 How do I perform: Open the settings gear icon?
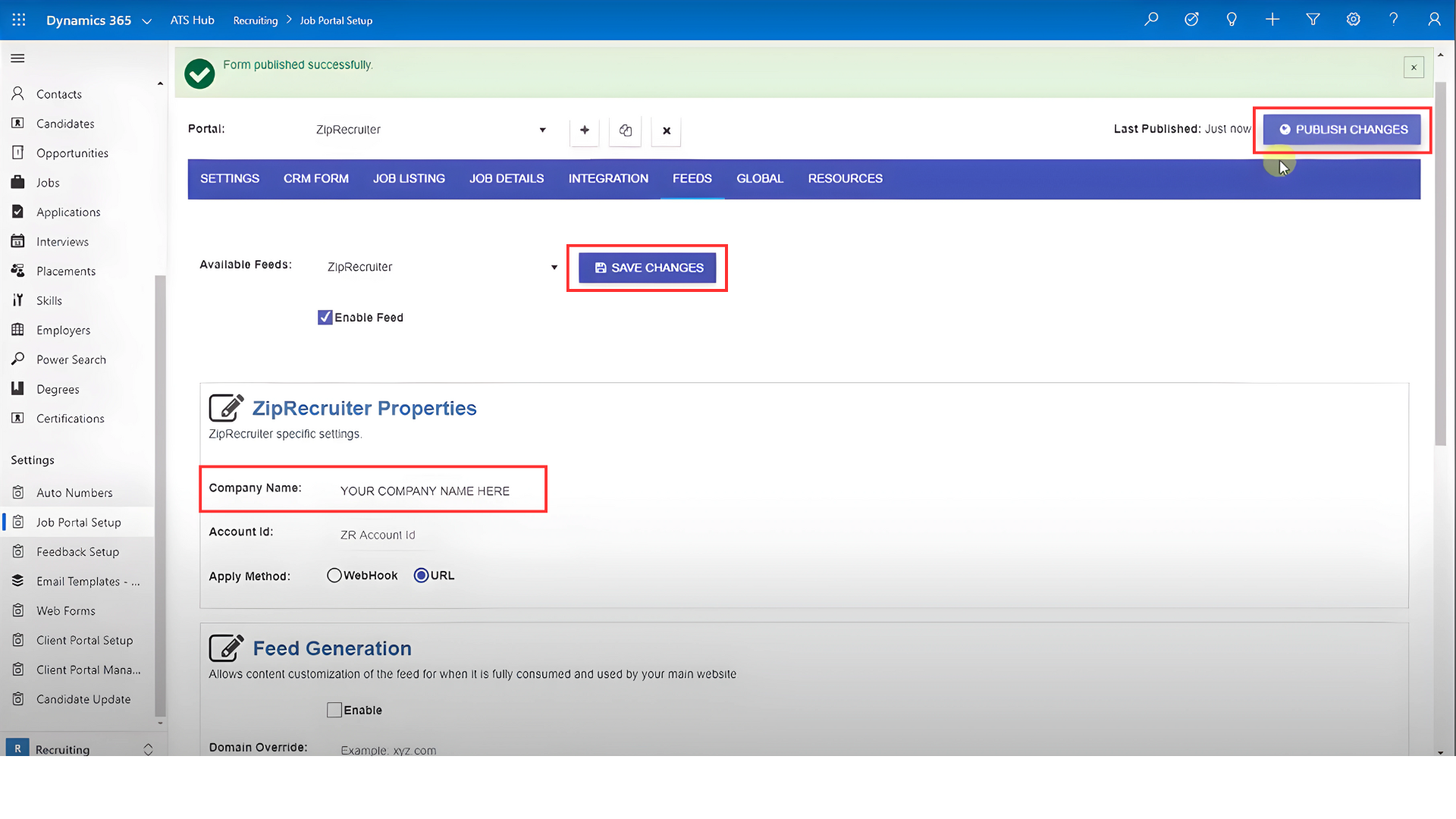point(1353,20)
